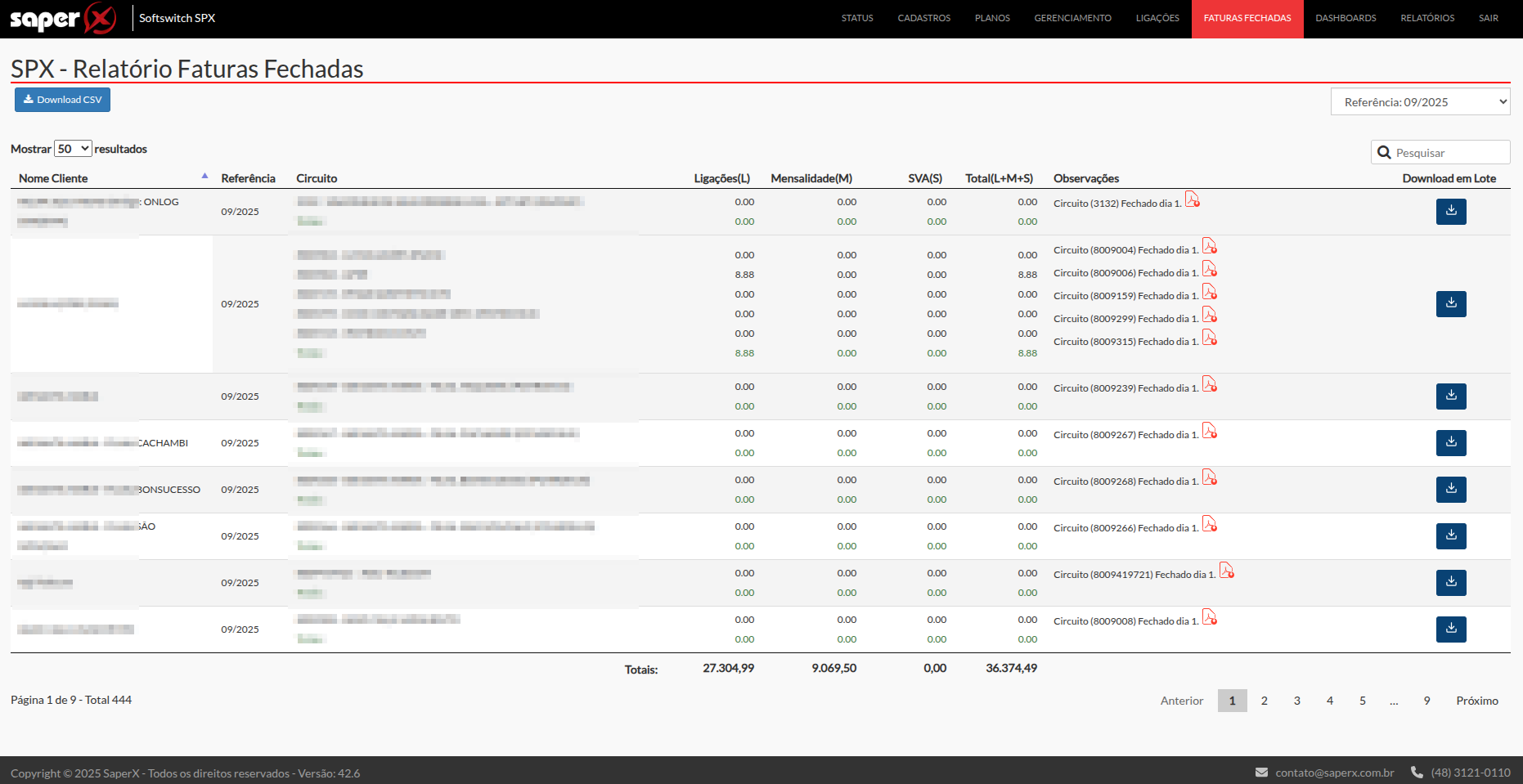Open PDF icon for Circuito (8009004)
The height and width of the screenshot is (784, 1523).
coord(1210,246)
